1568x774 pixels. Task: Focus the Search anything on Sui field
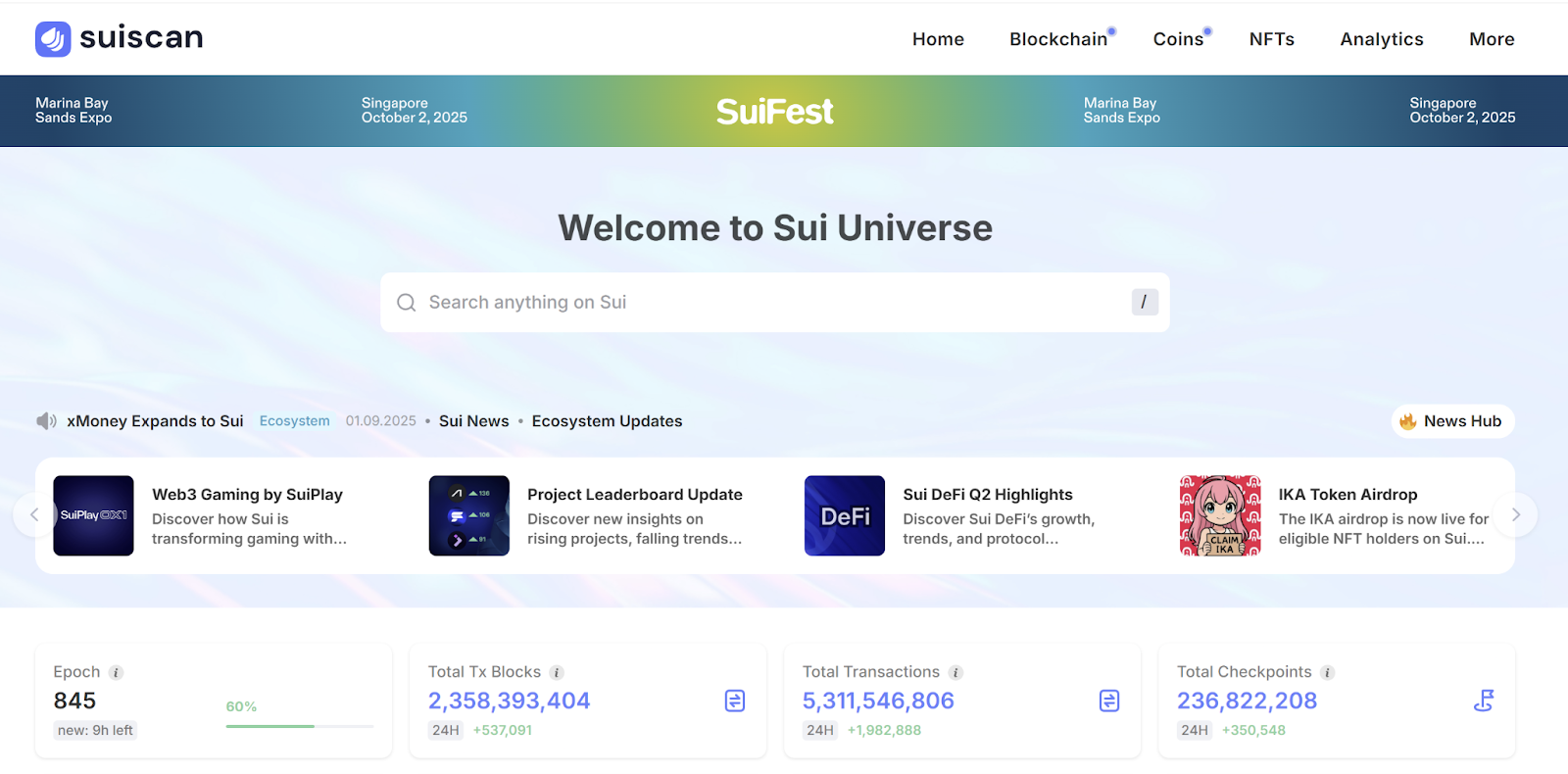point(775,303)
